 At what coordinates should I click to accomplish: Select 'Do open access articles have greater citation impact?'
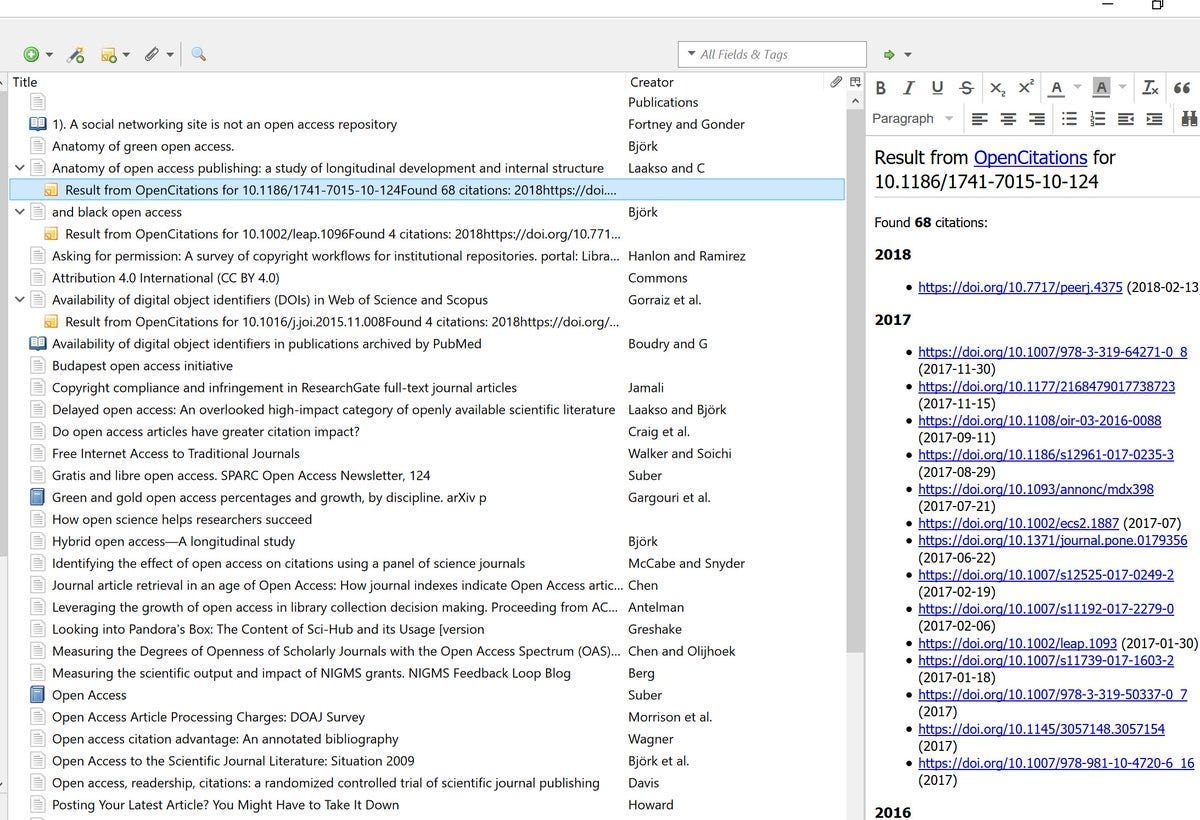click(206, 432)
